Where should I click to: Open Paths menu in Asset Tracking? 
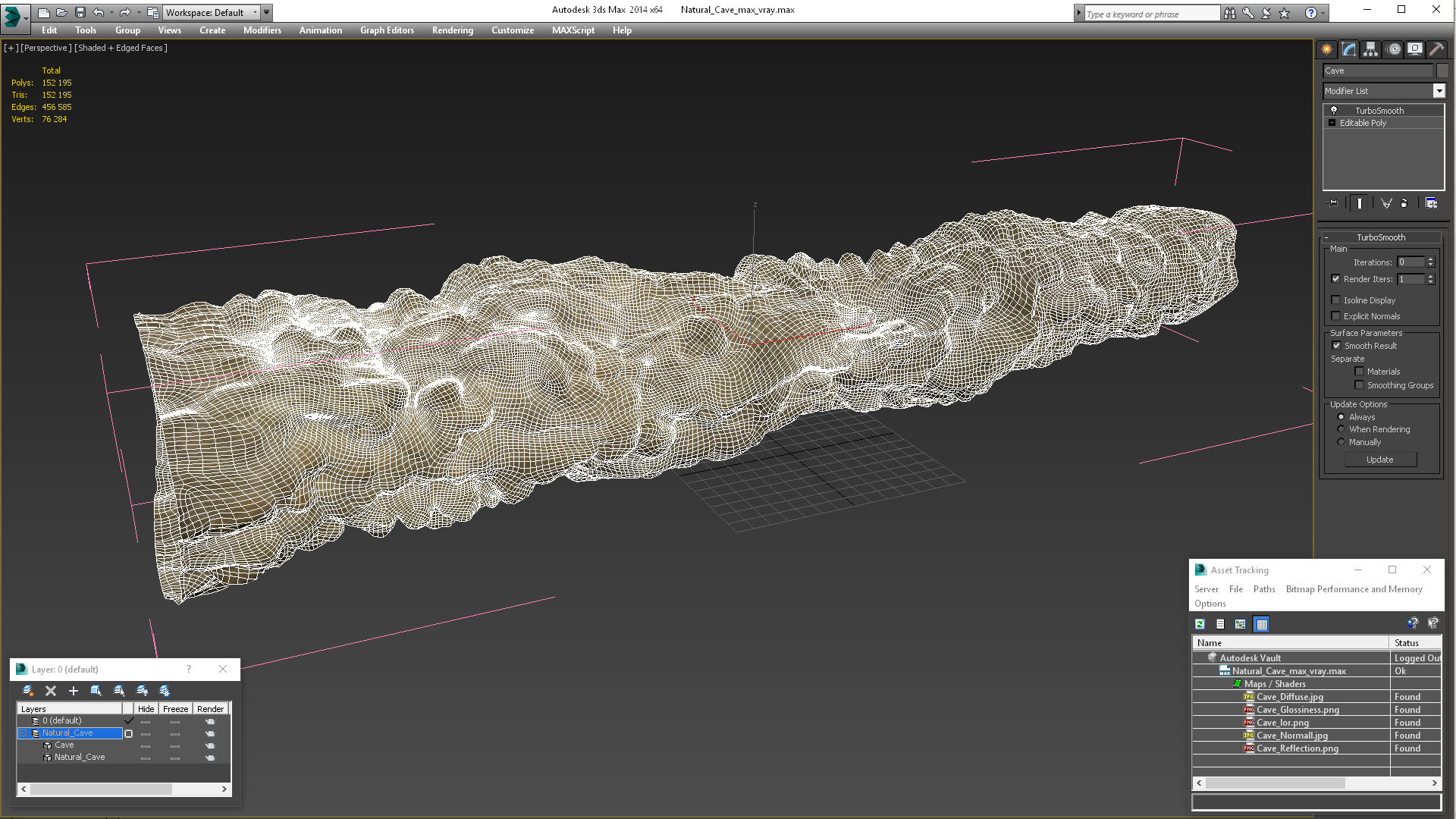click(1264, 589)
